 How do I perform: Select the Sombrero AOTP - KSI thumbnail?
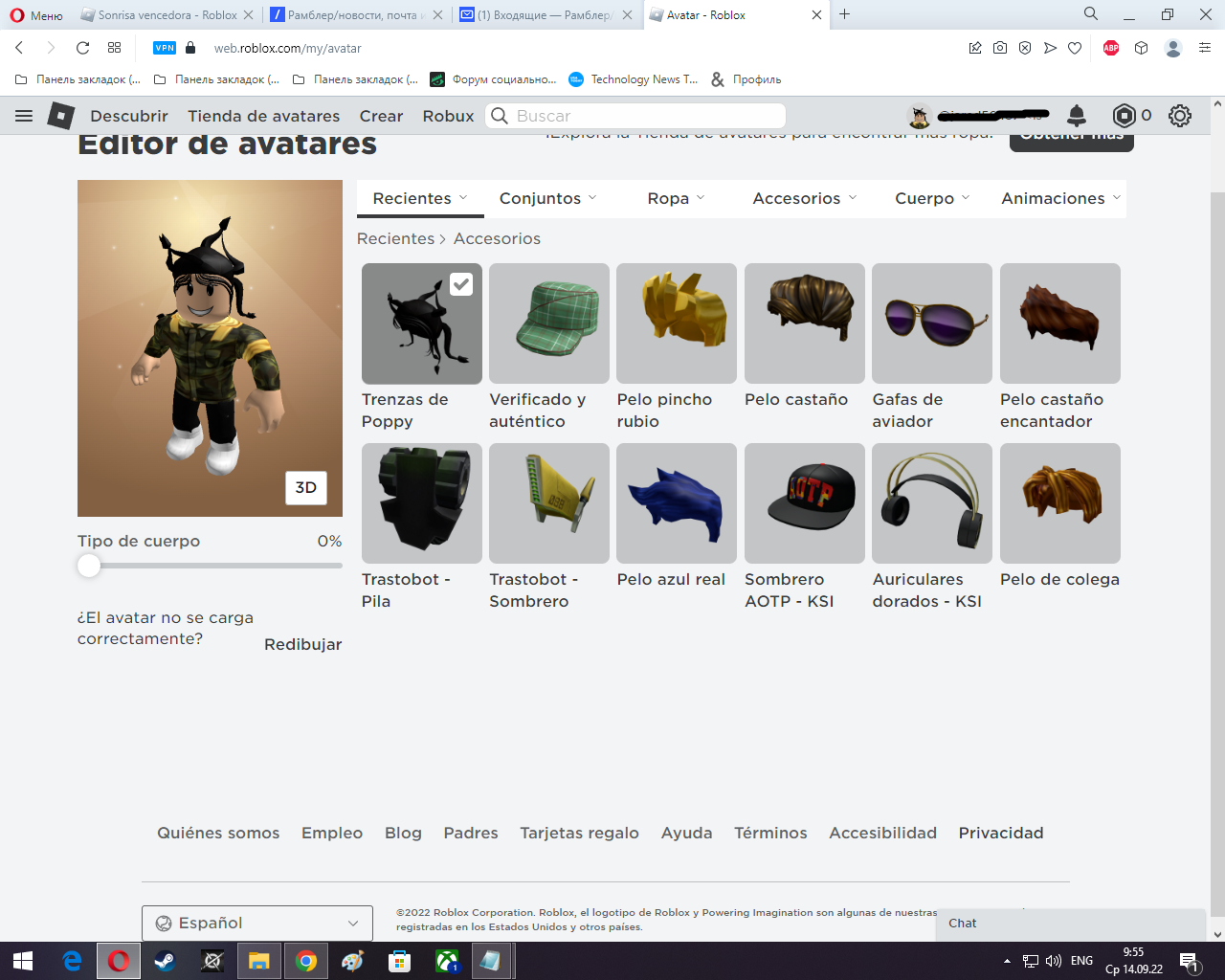point(805,503)
